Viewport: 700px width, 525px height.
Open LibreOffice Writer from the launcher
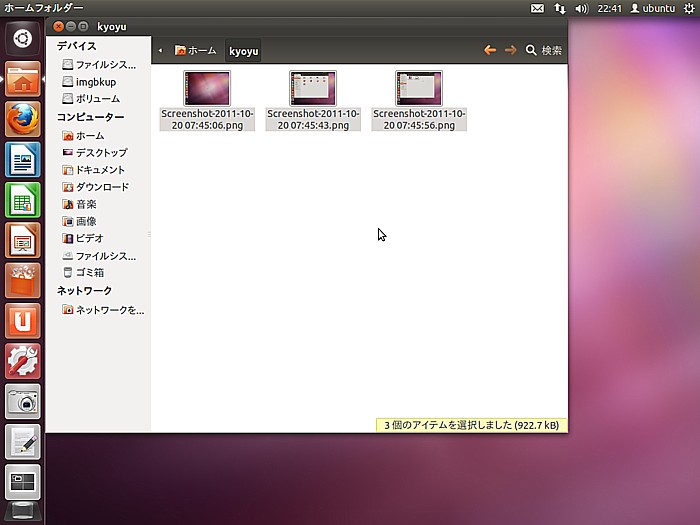(x=22, y=159)
